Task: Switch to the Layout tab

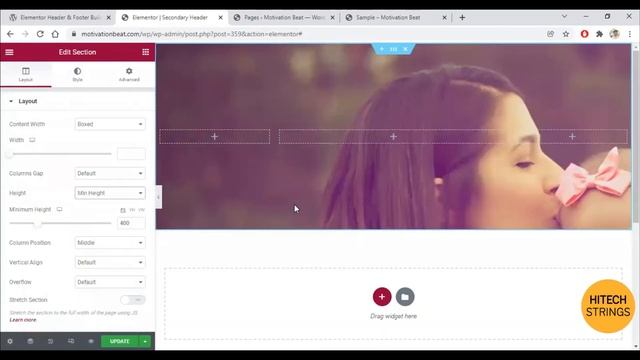Action: [26, 74]
